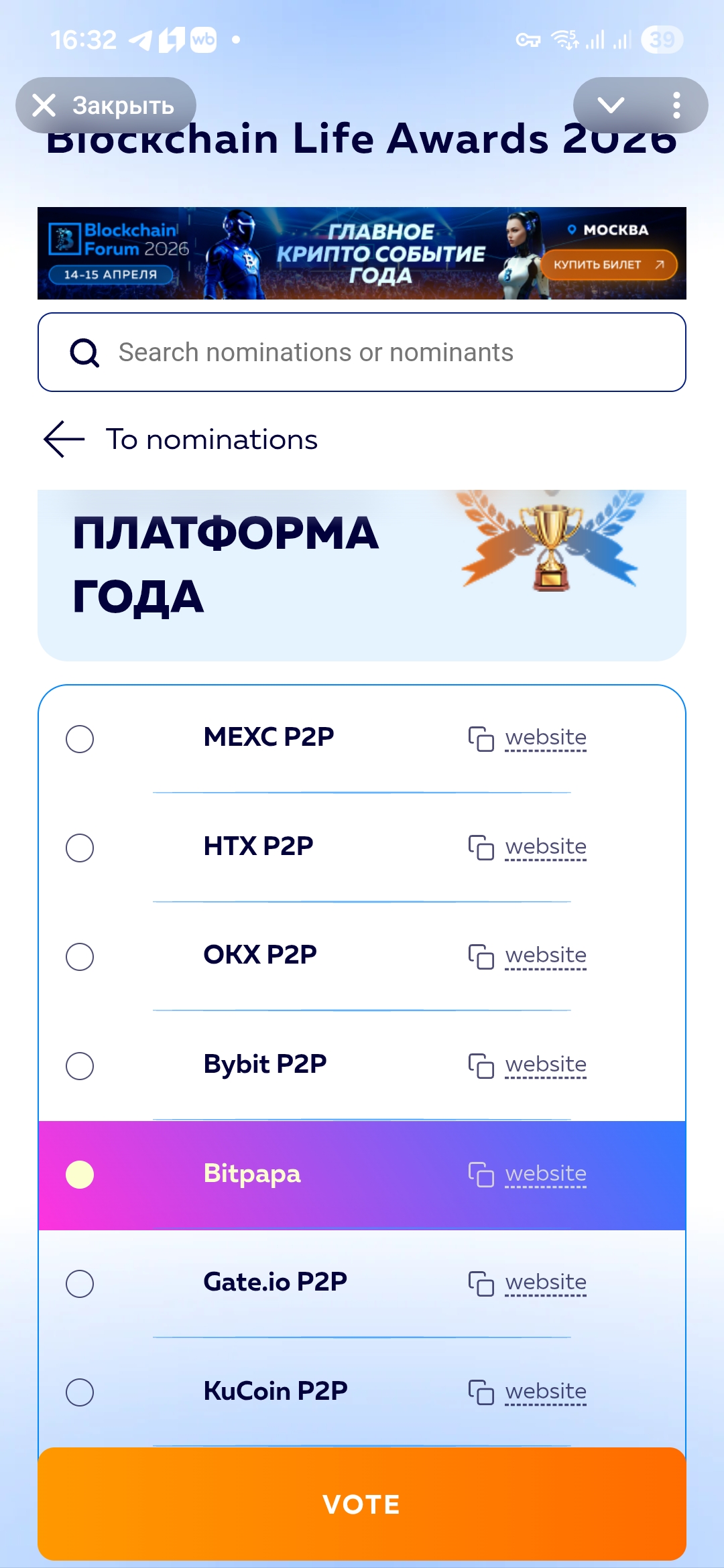The height and width of the screenshot is (1568, 724).
Task: Select the KuCoin P2P radio button
Action: [x=80, y=1392]
